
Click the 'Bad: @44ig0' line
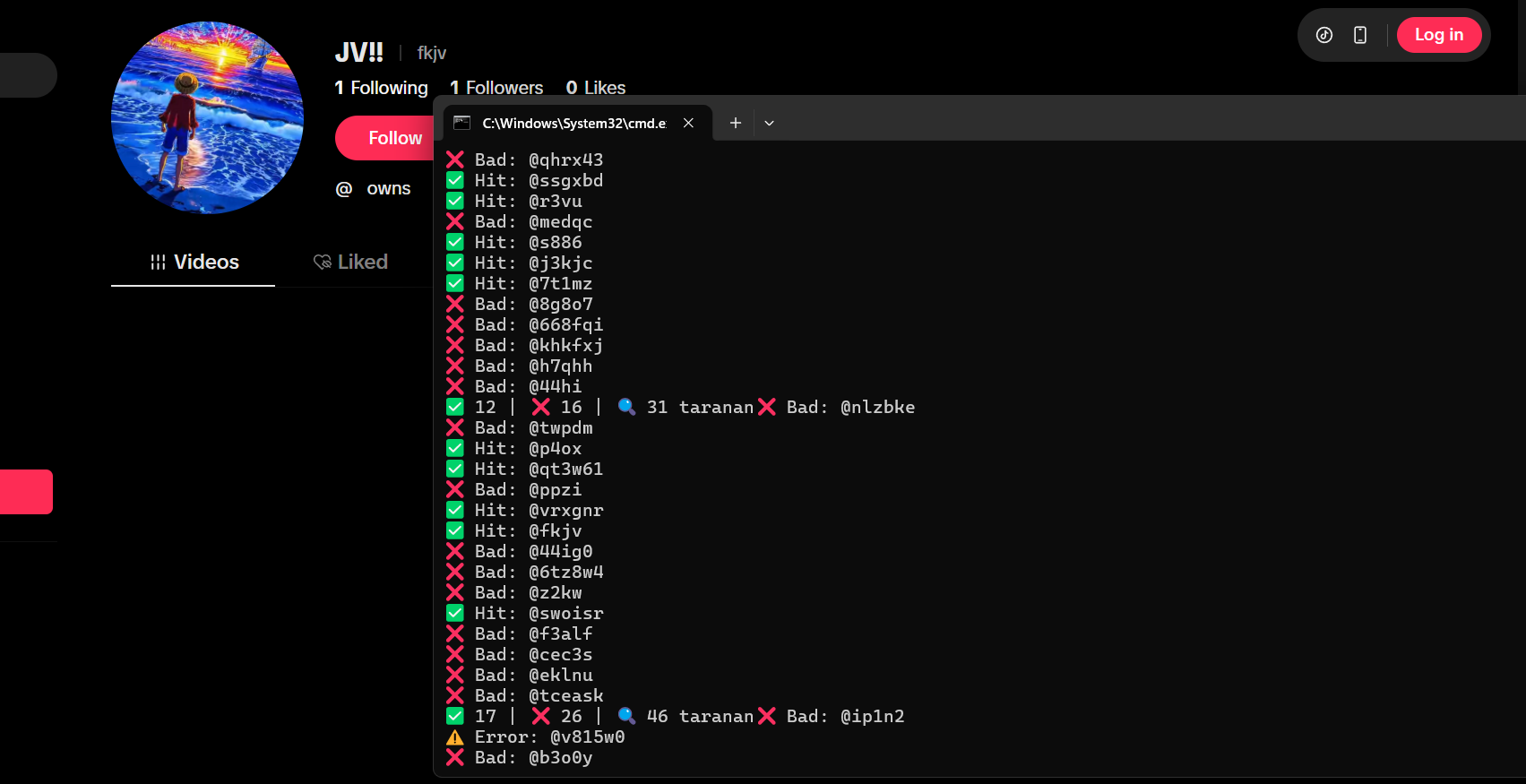pos(520,551)
